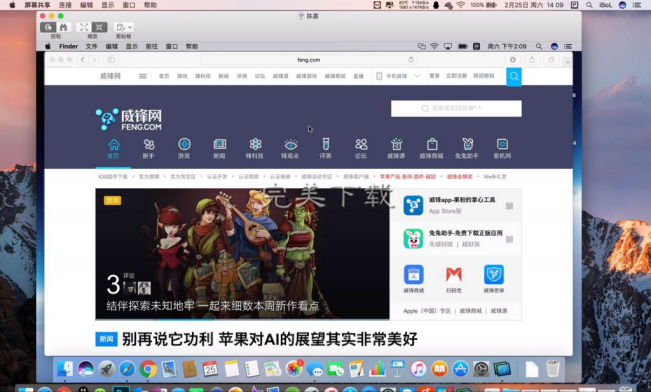Open Safari downloads button
The image size is (651, 392).
point(513,60)
